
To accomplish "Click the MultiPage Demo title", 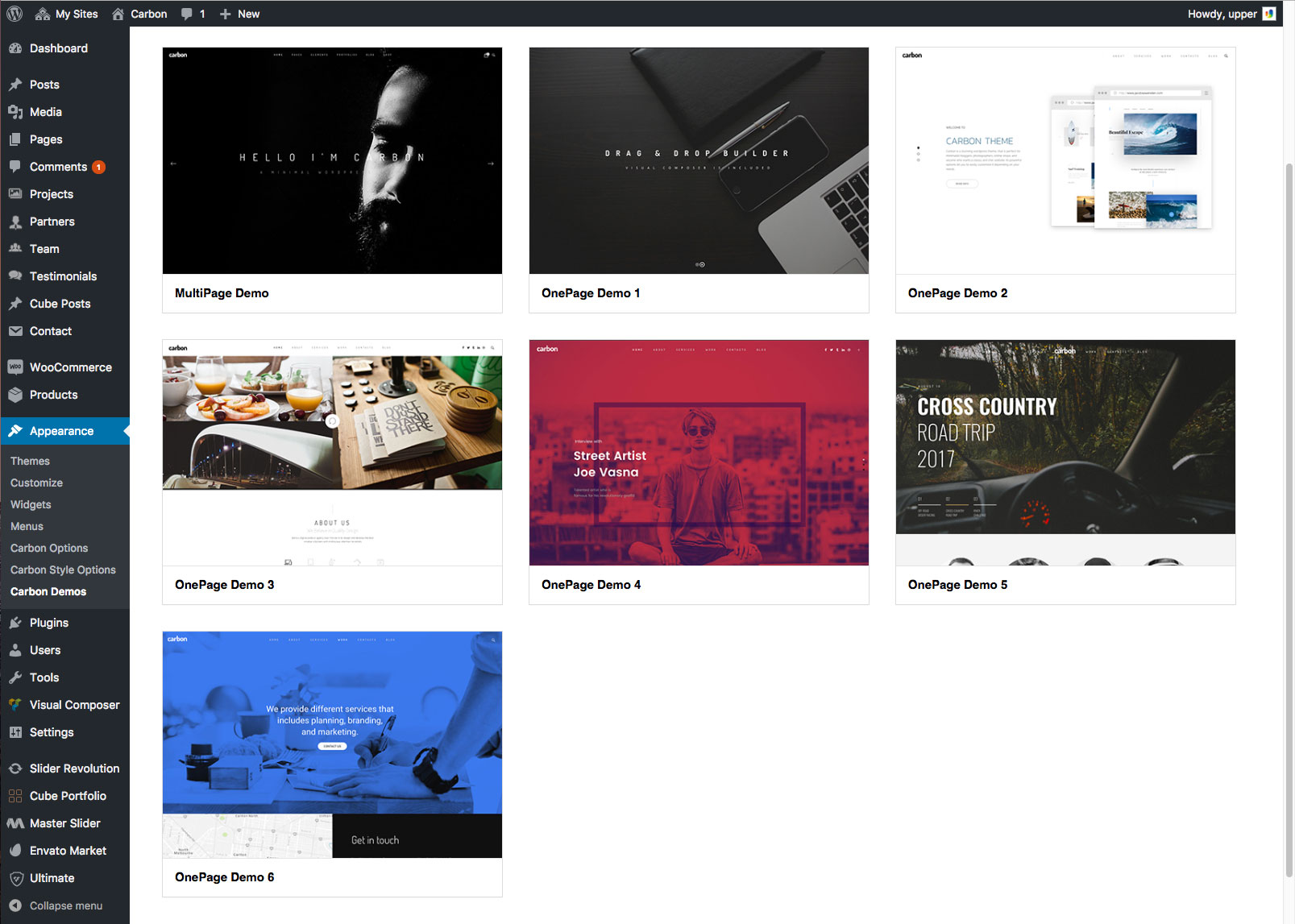I will (x=222, y=293).
